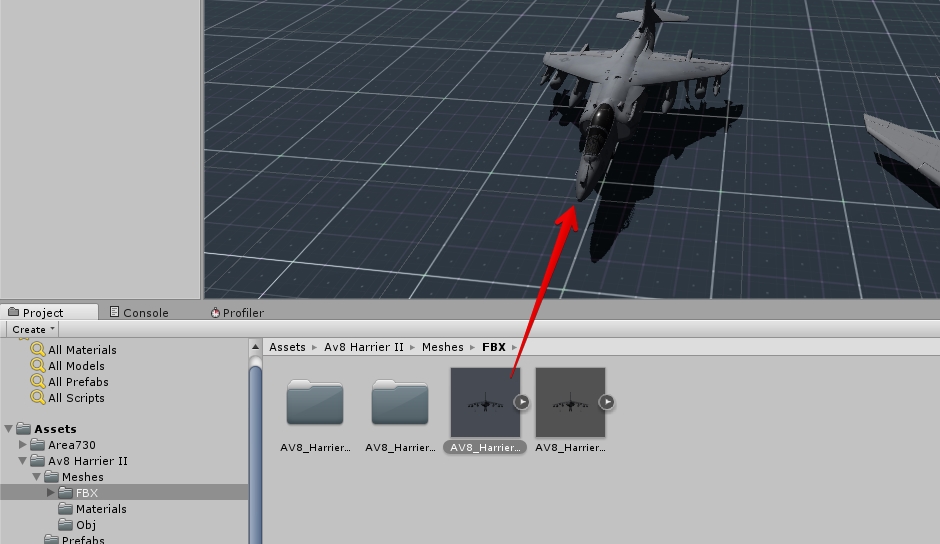
Task: Open the Create dropdown menu
Action: tap(33, 329)
